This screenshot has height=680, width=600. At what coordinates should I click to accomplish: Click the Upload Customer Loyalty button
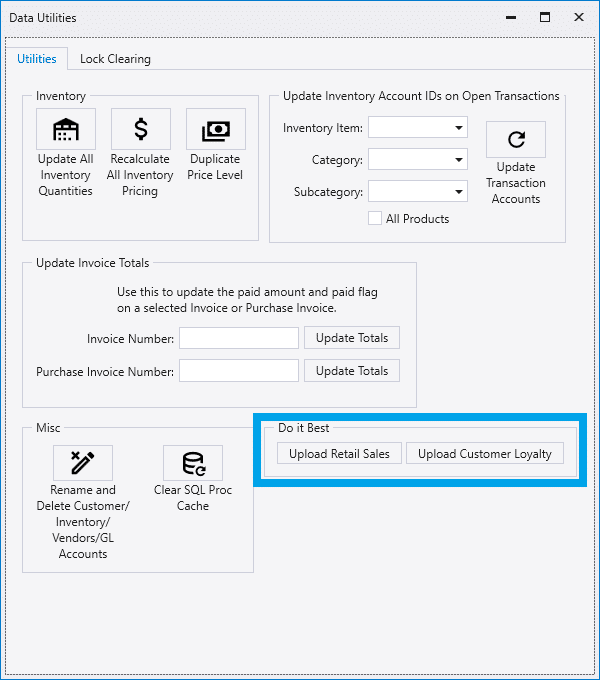485,454
